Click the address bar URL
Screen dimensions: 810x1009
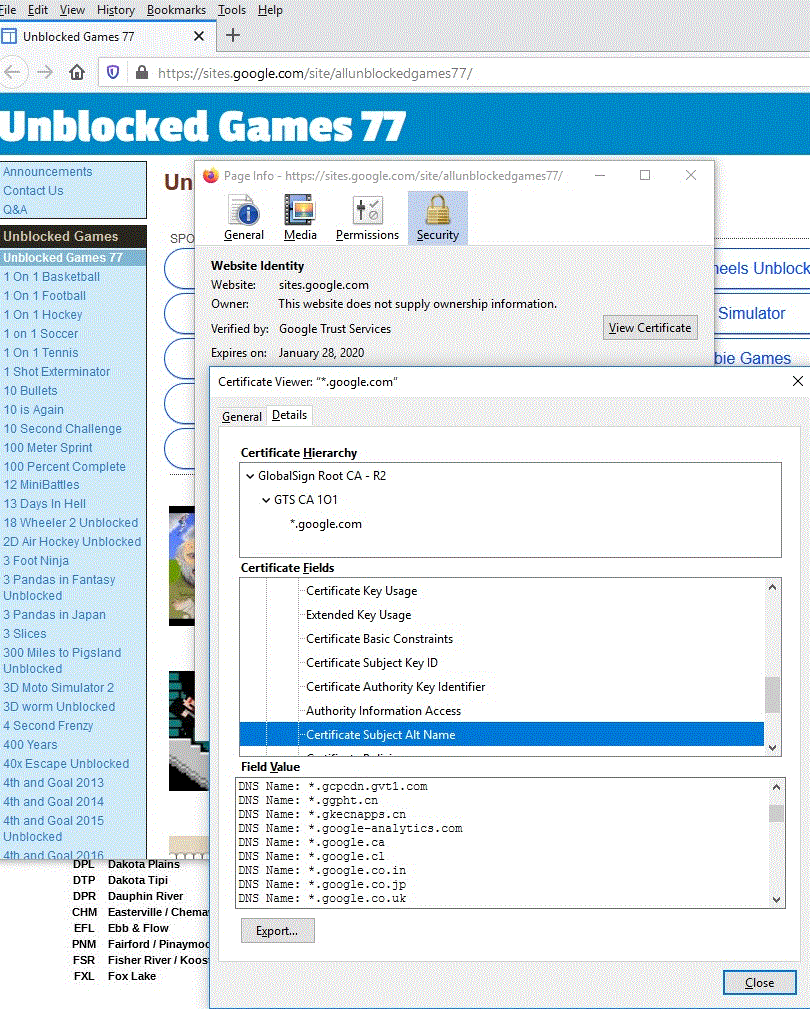coord(315,73)
